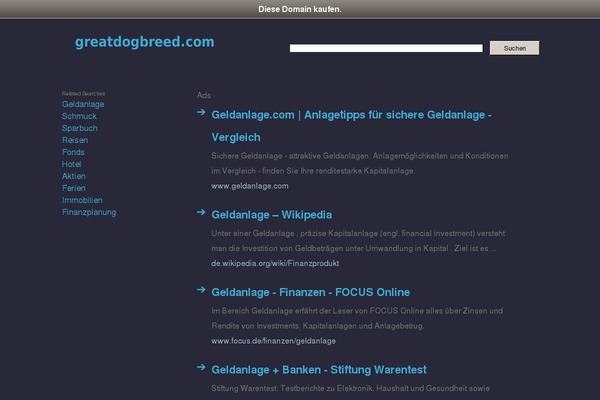Open 'Geldanlage.com | Anlagetipps für sichere Geldanlage' headline

tap(351, 126)
